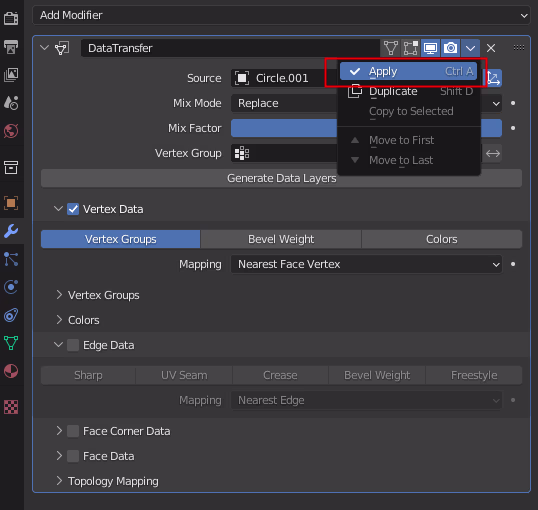
Task: Click the drag handle grip of modifier
Action: point(519,48)
